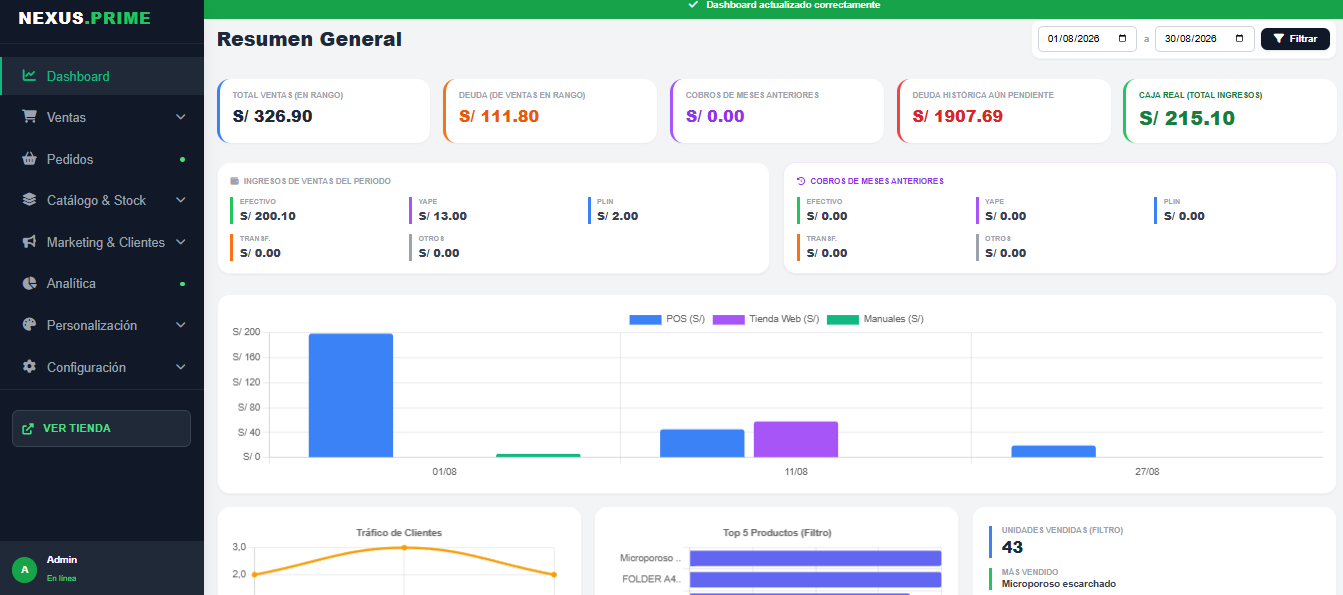Click the Tráfico de Clientes chart title
The image size is (1343, 595).
click(x=399, y=533)
